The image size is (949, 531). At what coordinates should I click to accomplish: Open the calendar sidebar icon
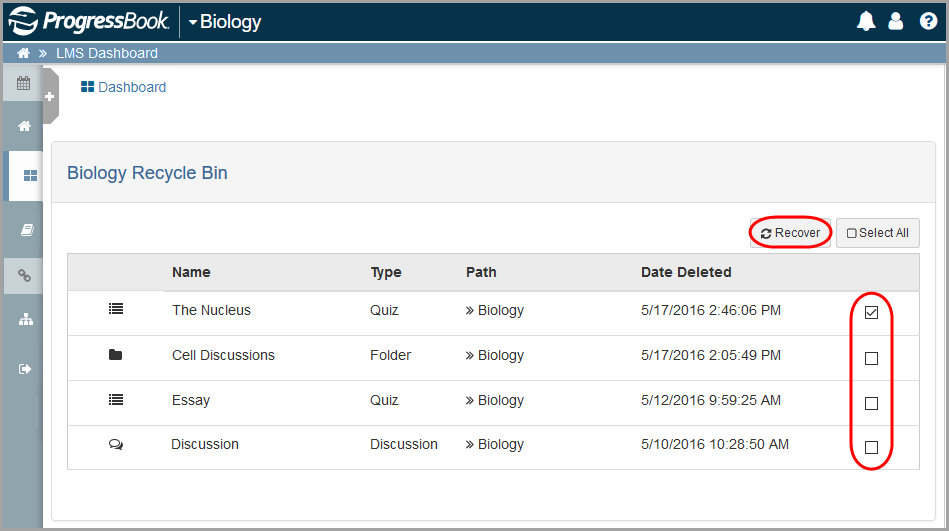tap(24, 84)
